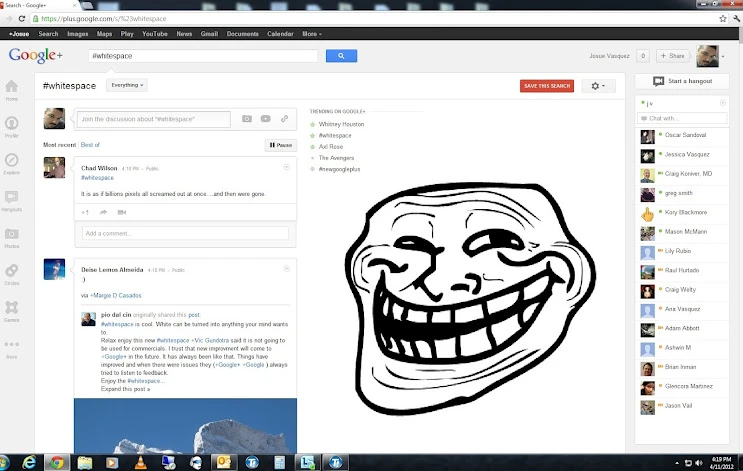Click the browser address bar URL
The image size is (743, 471).
[104, 18]
